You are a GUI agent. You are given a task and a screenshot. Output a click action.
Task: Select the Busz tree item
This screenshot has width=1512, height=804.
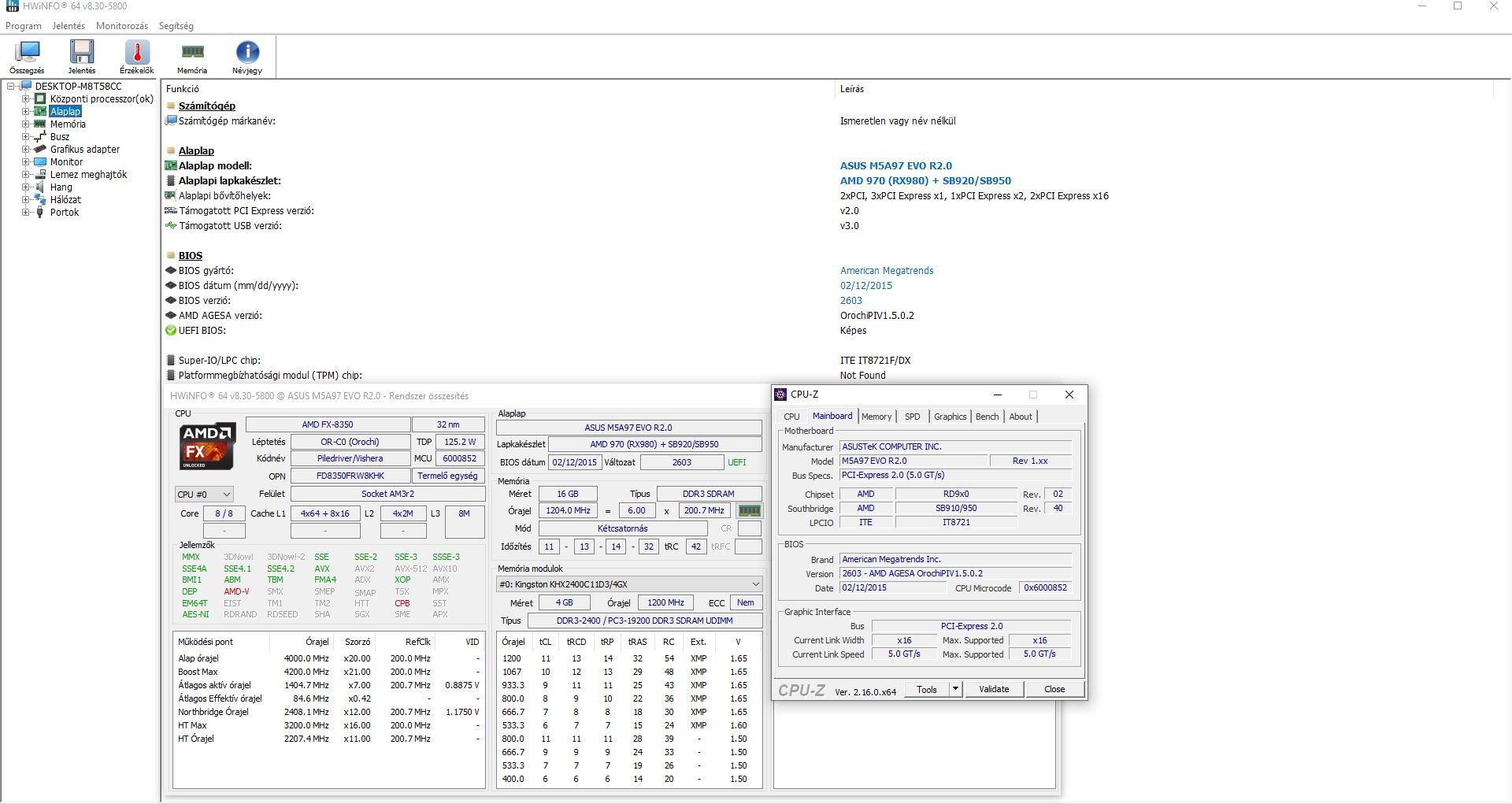click(x=60, y=137)
